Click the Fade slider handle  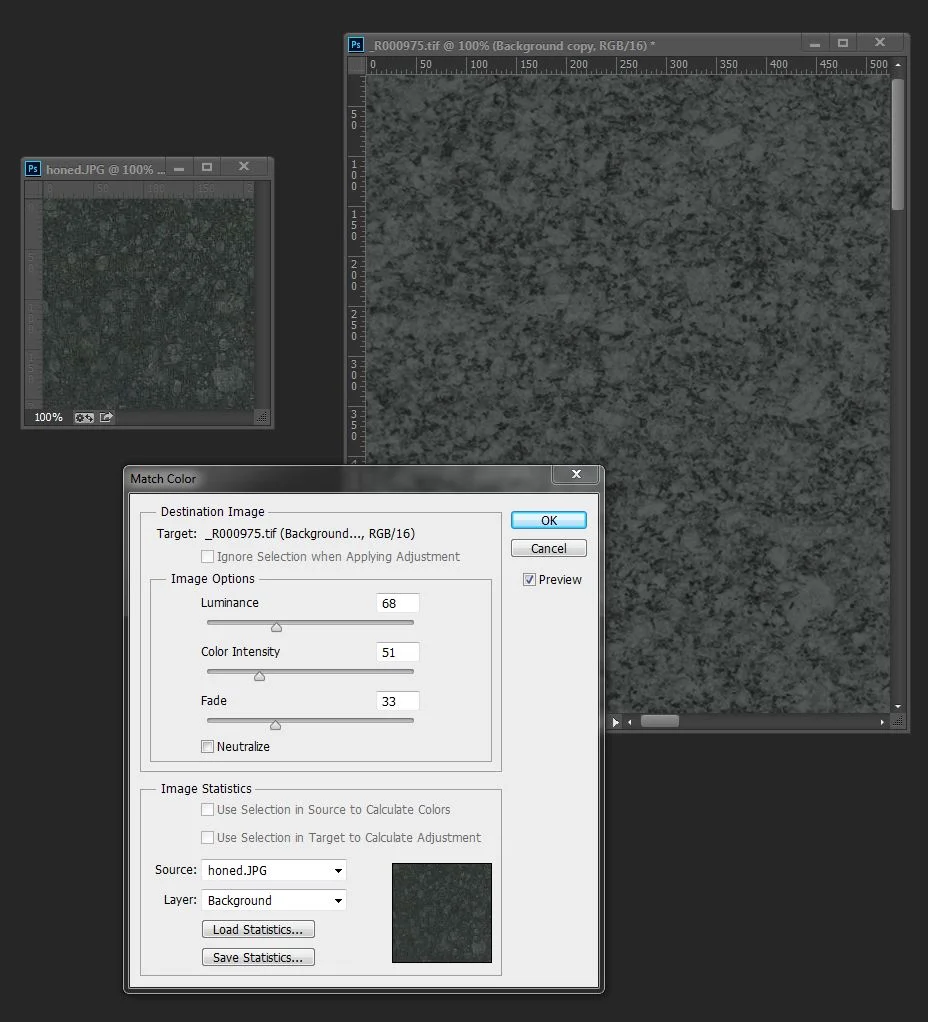(x=277, y=725)
